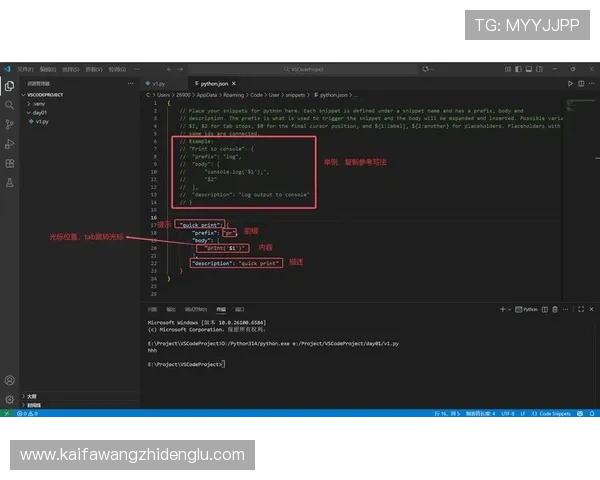Open the Explorer view in activity bar
Viewport: 600px width, 480px height.
tap(10, 86)
